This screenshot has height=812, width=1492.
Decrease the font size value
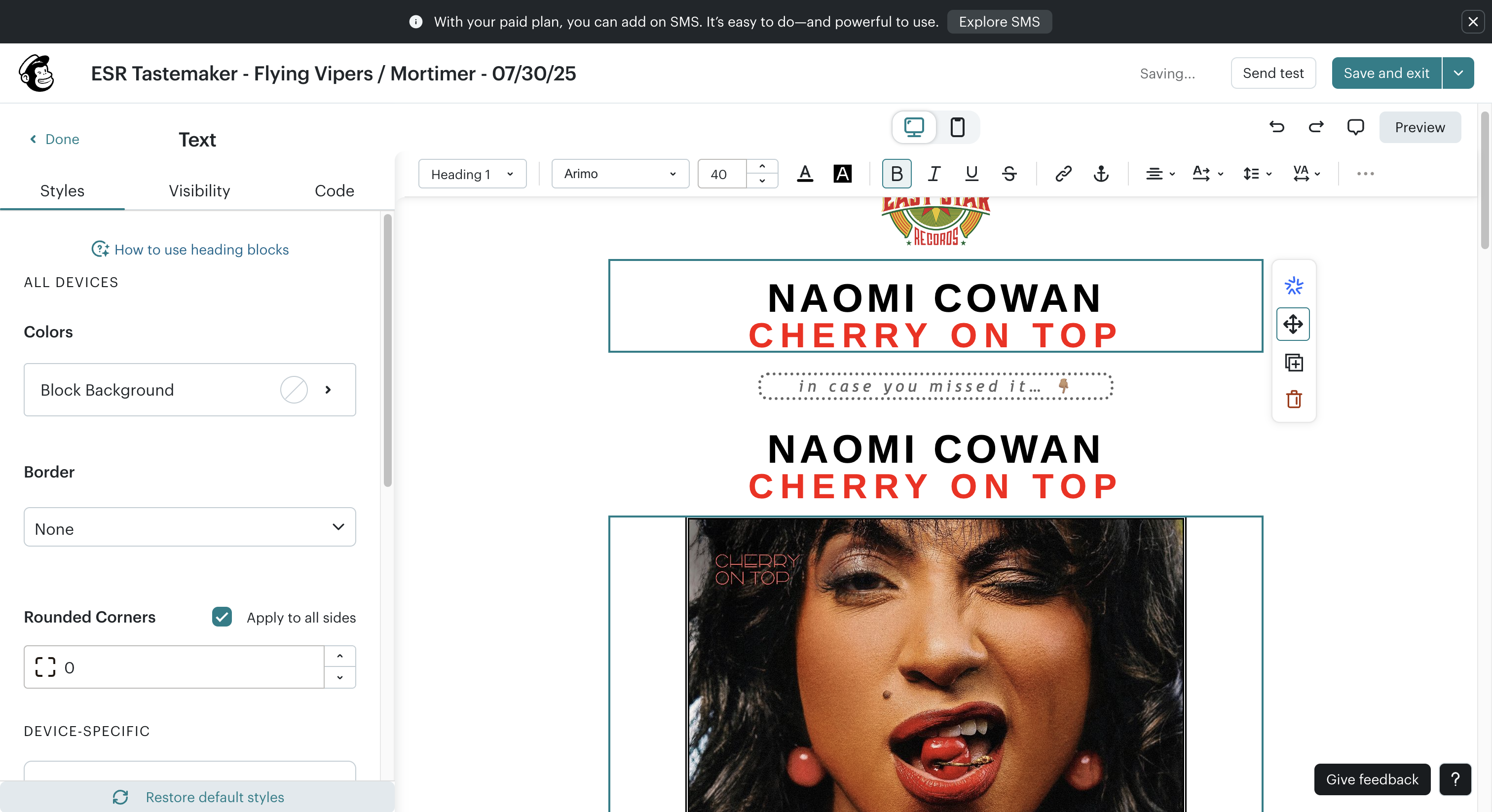click(x=762, y=181)
